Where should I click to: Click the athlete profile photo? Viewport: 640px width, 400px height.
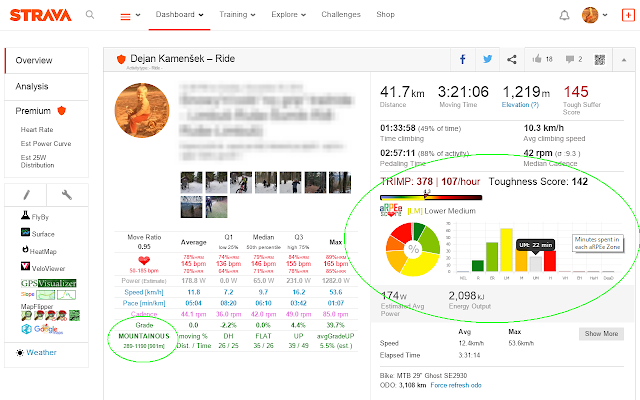pyautogui.click(x=142, y=110)
